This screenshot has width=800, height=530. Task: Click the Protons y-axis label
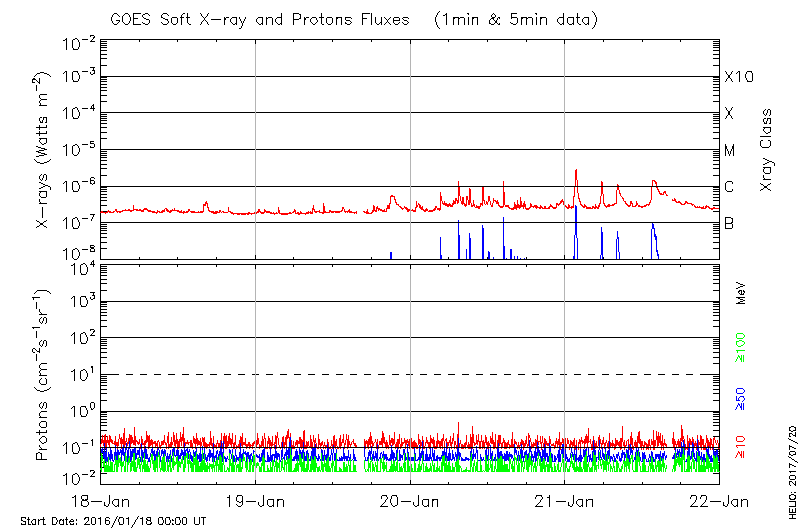pos(44,374)
